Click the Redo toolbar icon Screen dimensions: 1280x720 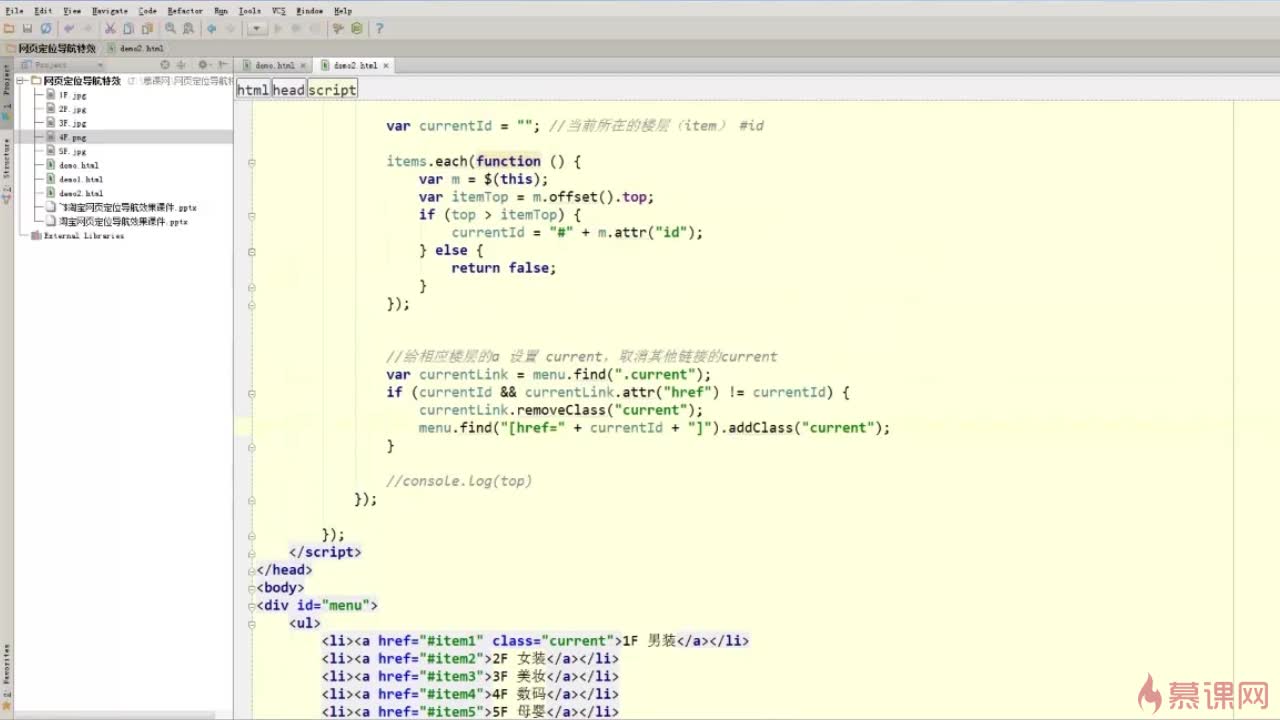point(87,29)
